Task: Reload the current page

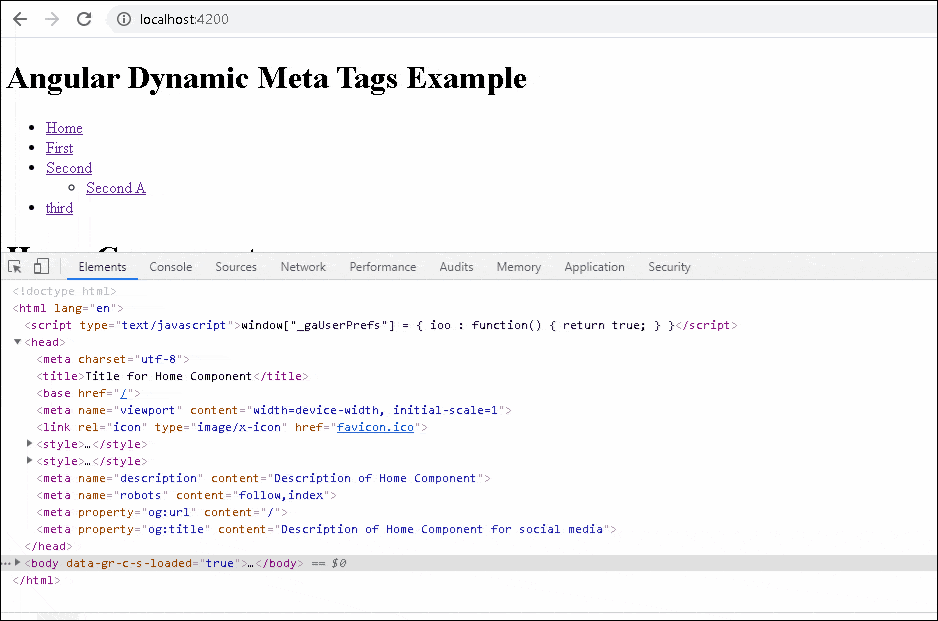Action: click(84, 19)
